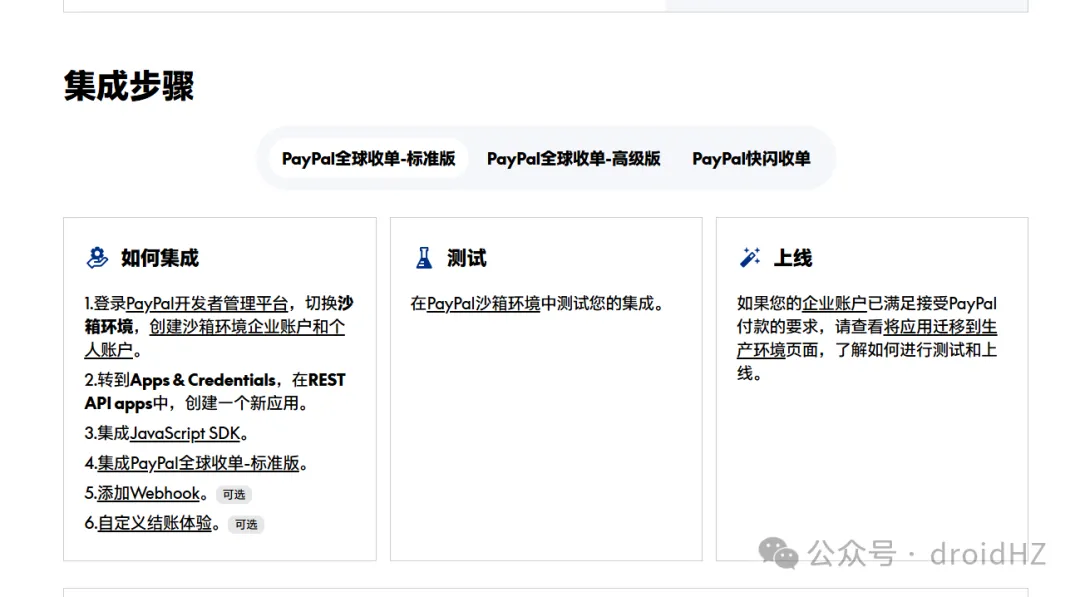Open the PayPal快闪收单 tab

tap(751, 159)
